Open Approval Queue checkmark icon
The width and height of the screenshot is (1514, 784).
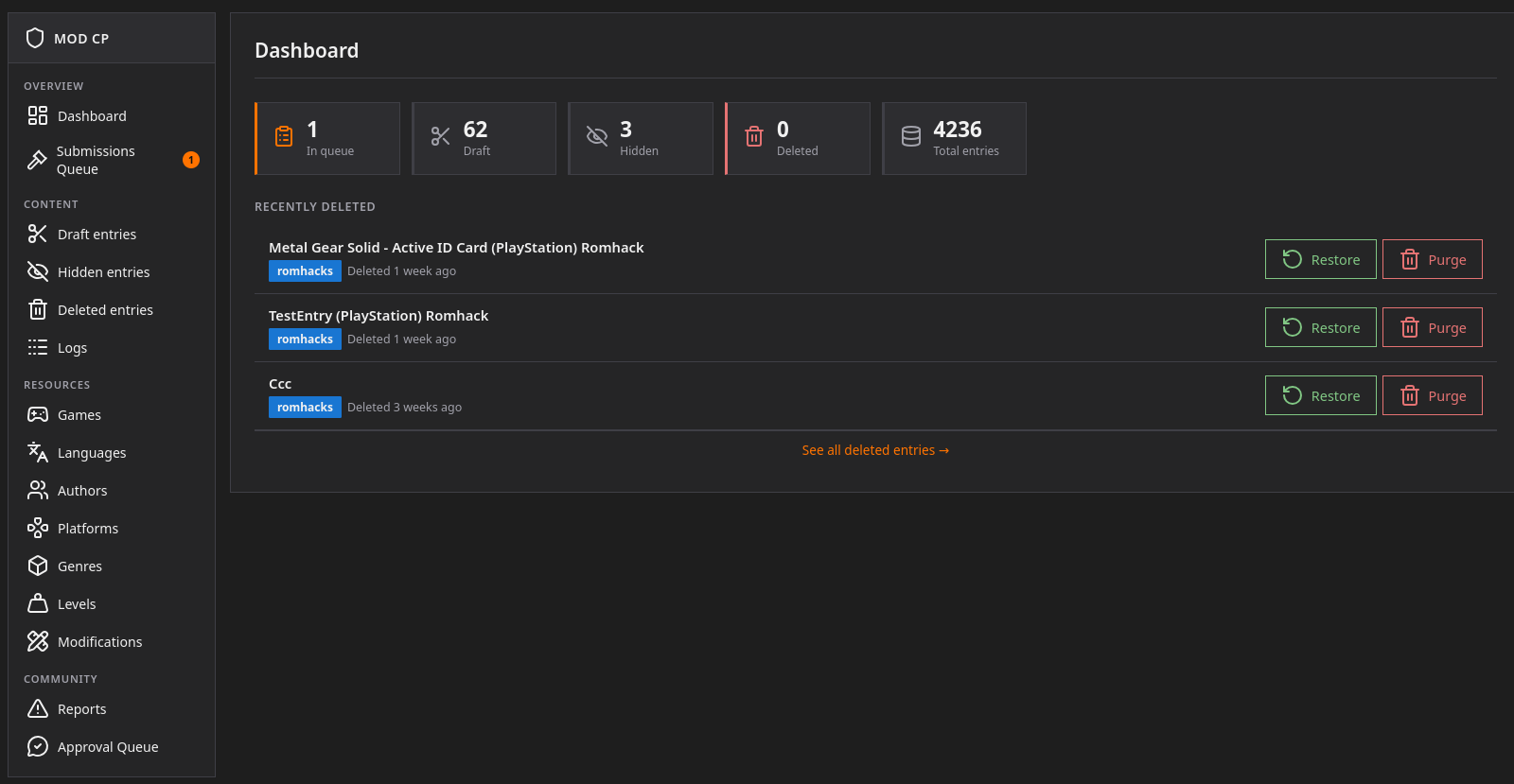[38, 746]
